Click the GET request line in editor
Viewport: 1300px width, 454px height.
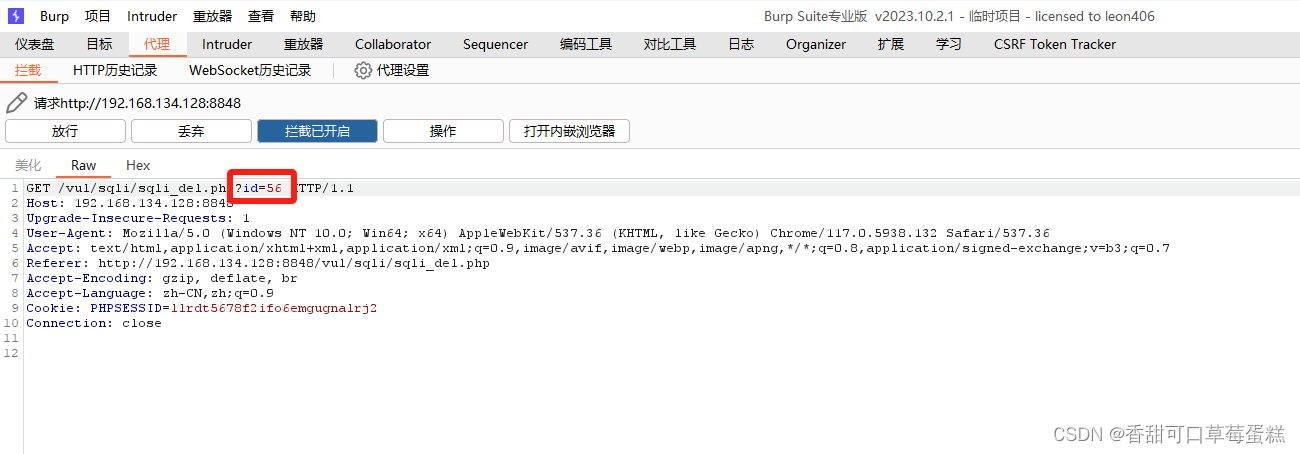tap(190, 188)
